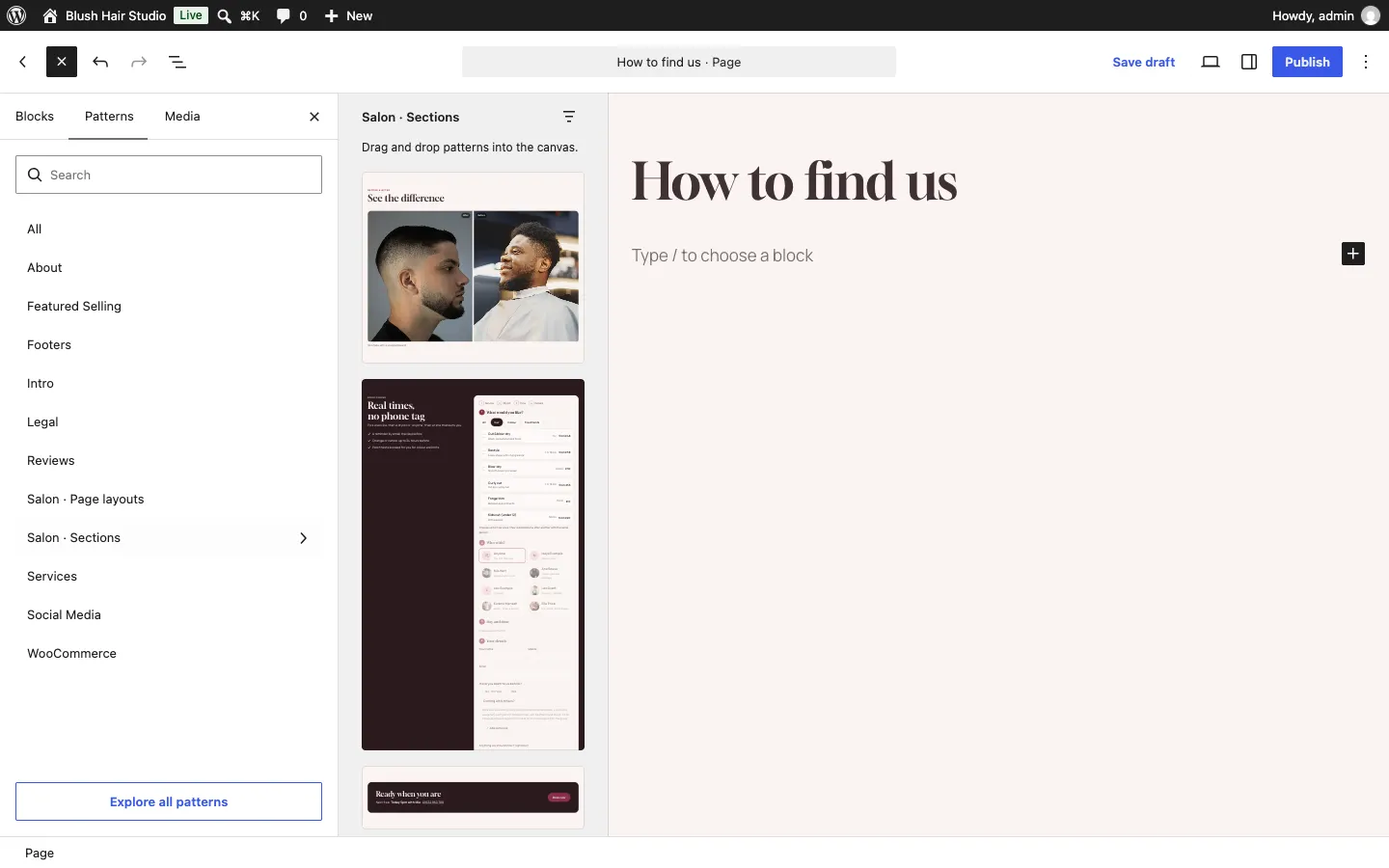
Task: Switch to the Media tab
Action: coord(182,117)
